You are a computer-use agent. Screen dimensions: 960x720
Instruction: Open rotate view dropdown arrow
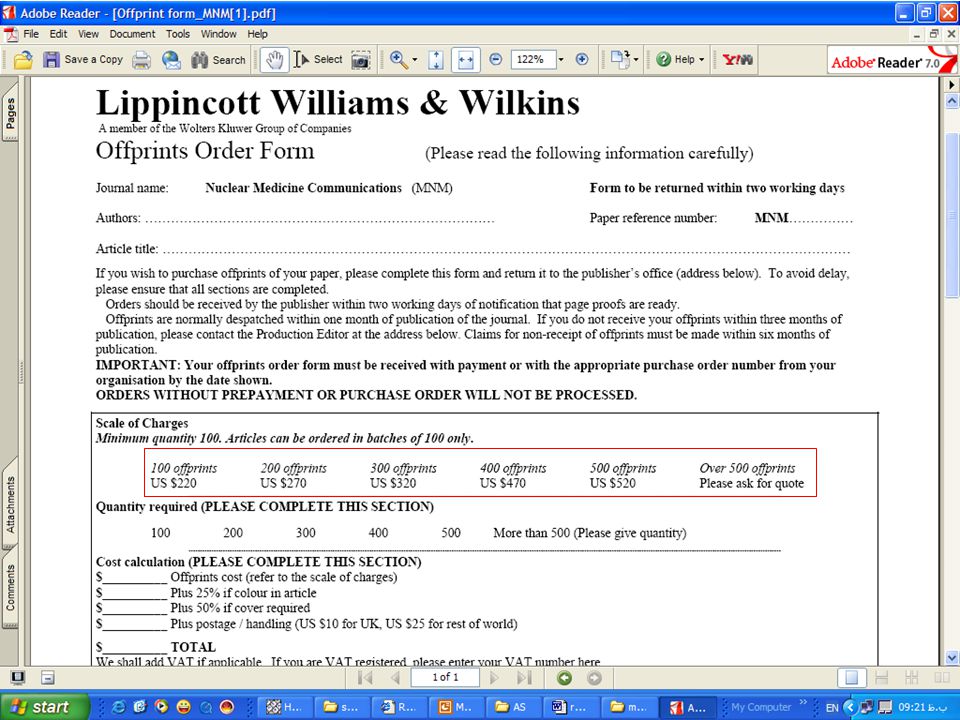click(x=636, y=59)
